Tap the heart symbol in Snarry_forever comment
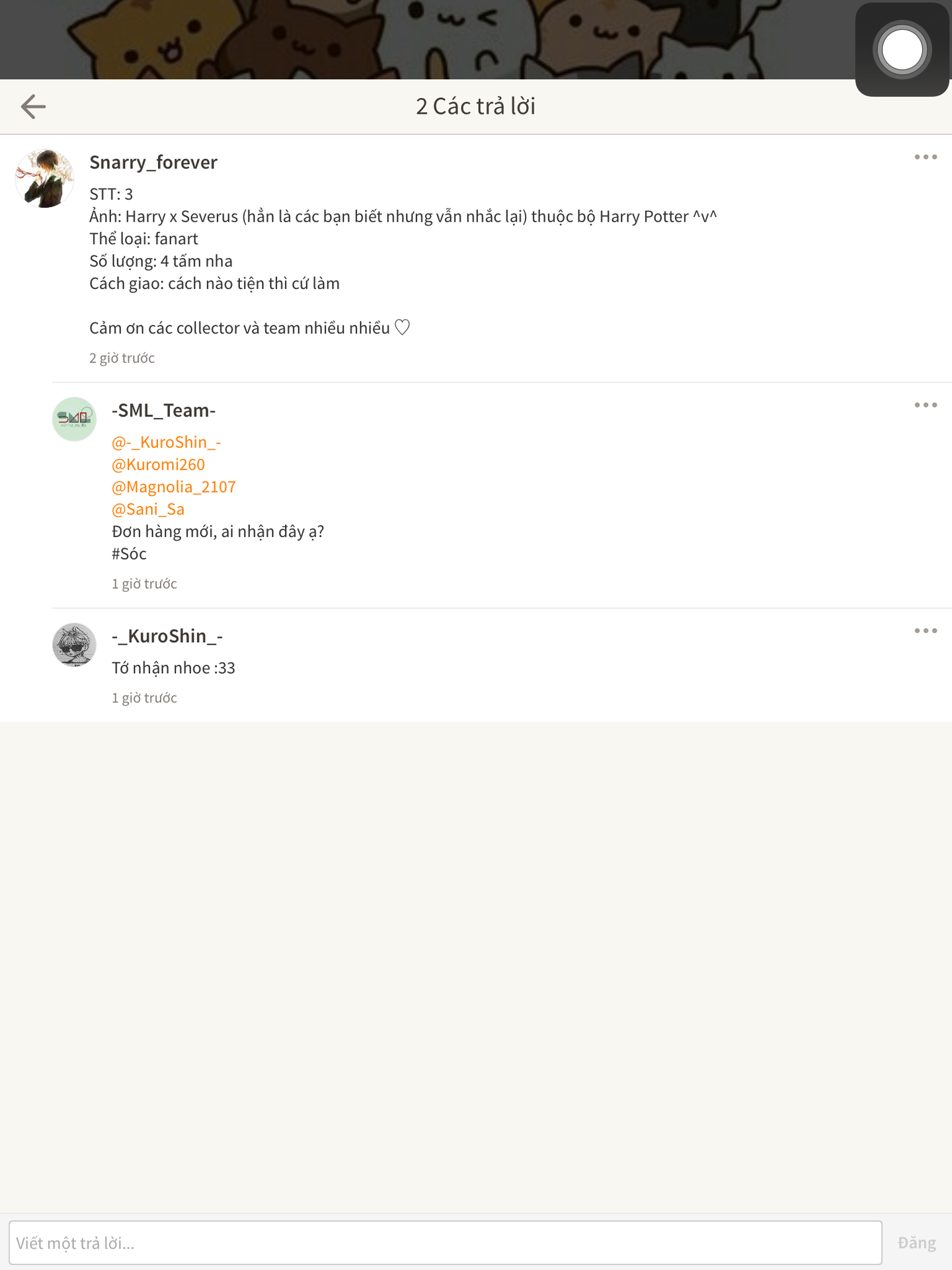952x1270 pixels. coord(403,327)
